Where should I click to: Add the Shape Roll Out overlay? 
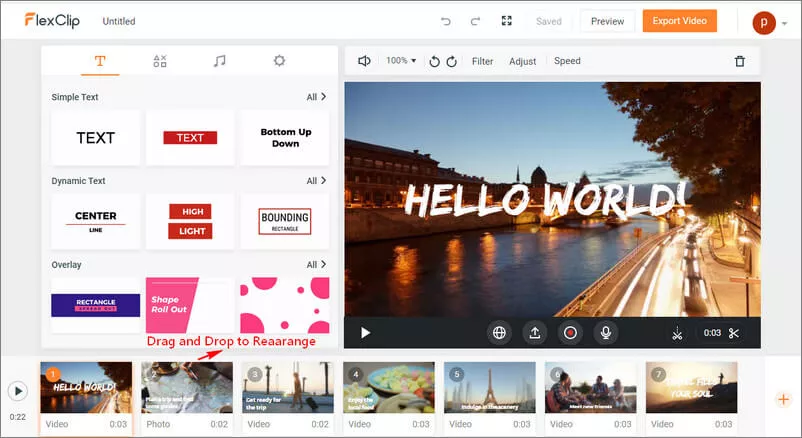click(x=190, y=305)
